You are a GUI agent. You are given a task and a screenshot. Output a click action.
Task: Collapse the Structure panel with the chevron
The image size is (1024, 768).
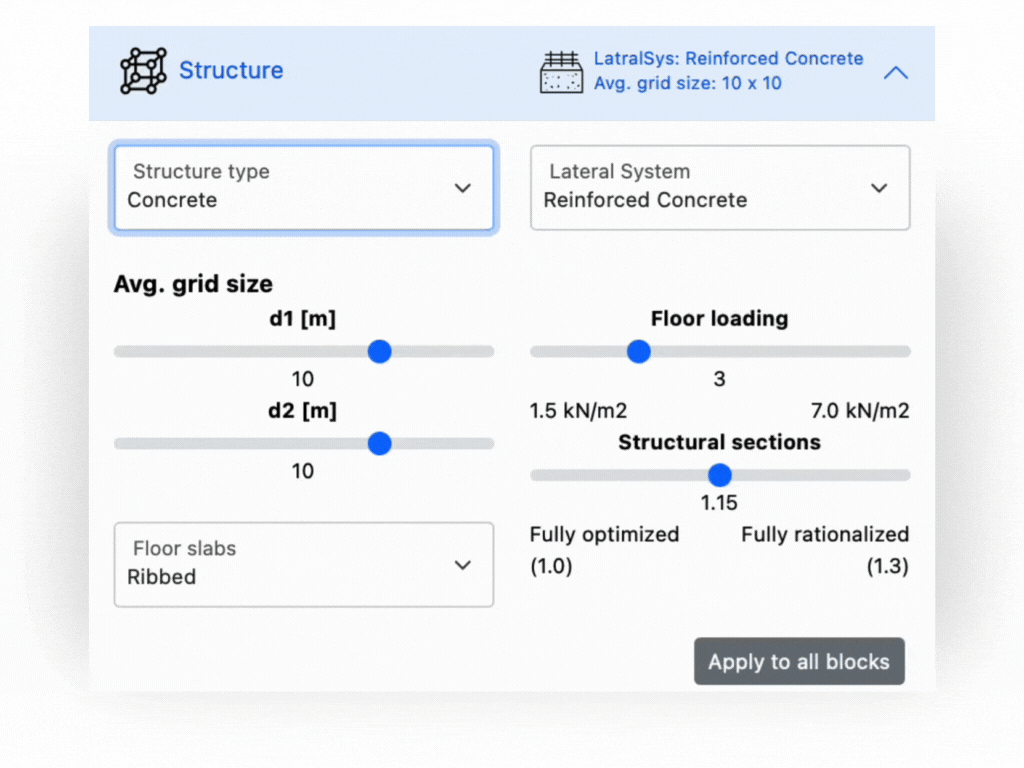click(896, 73)
